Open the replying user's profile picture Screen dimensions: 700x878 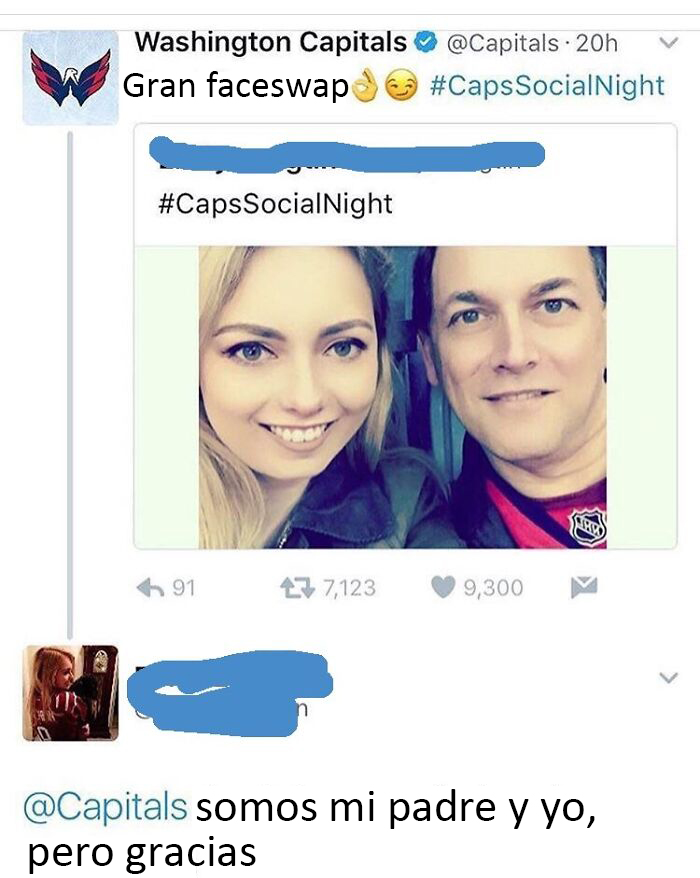71,693
